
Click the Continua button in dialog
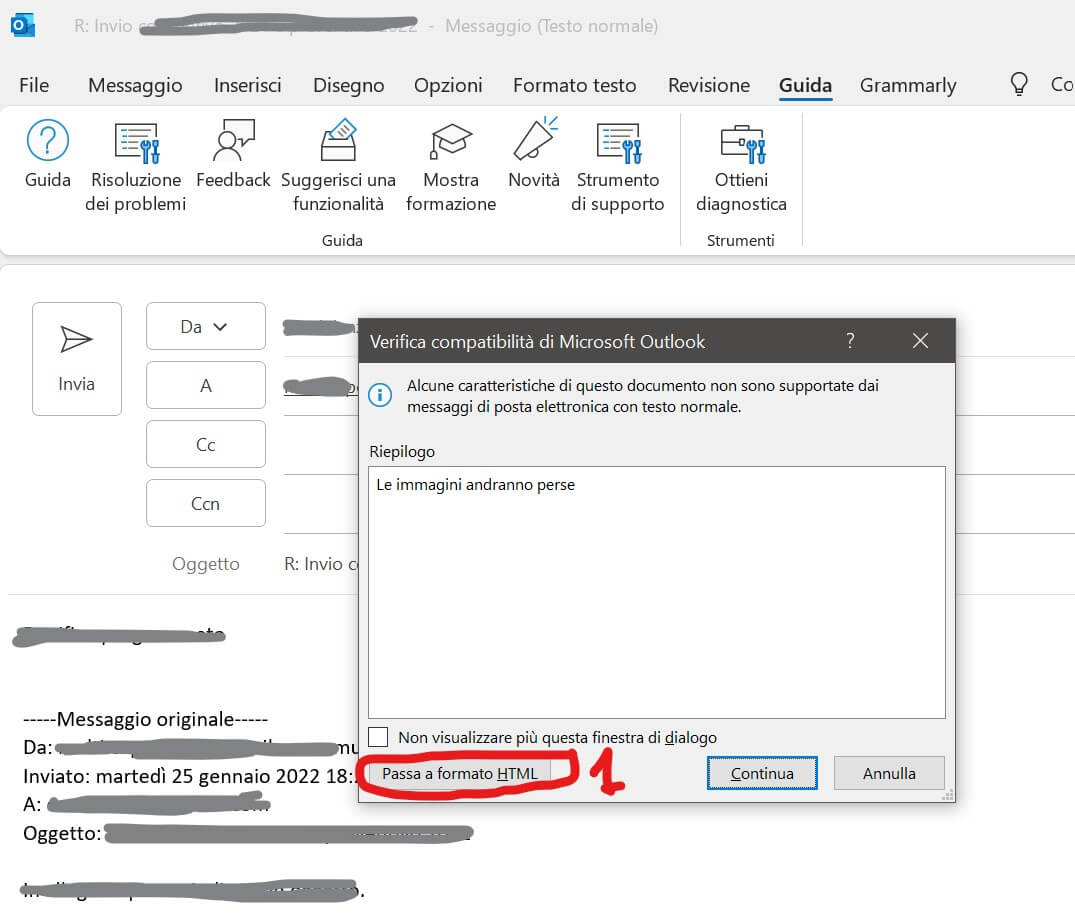[762, 773]
